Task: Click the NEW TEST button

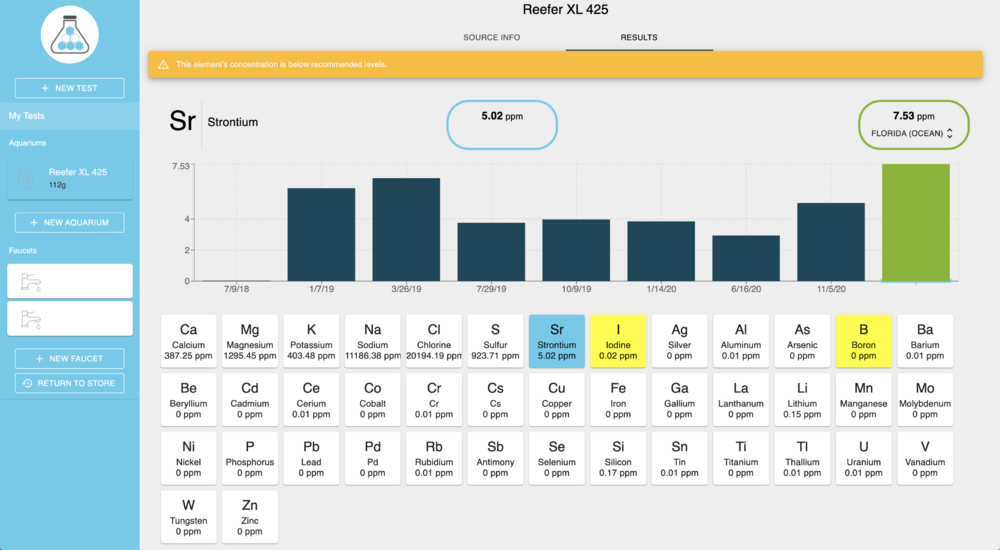Action: tap(70, 88)
